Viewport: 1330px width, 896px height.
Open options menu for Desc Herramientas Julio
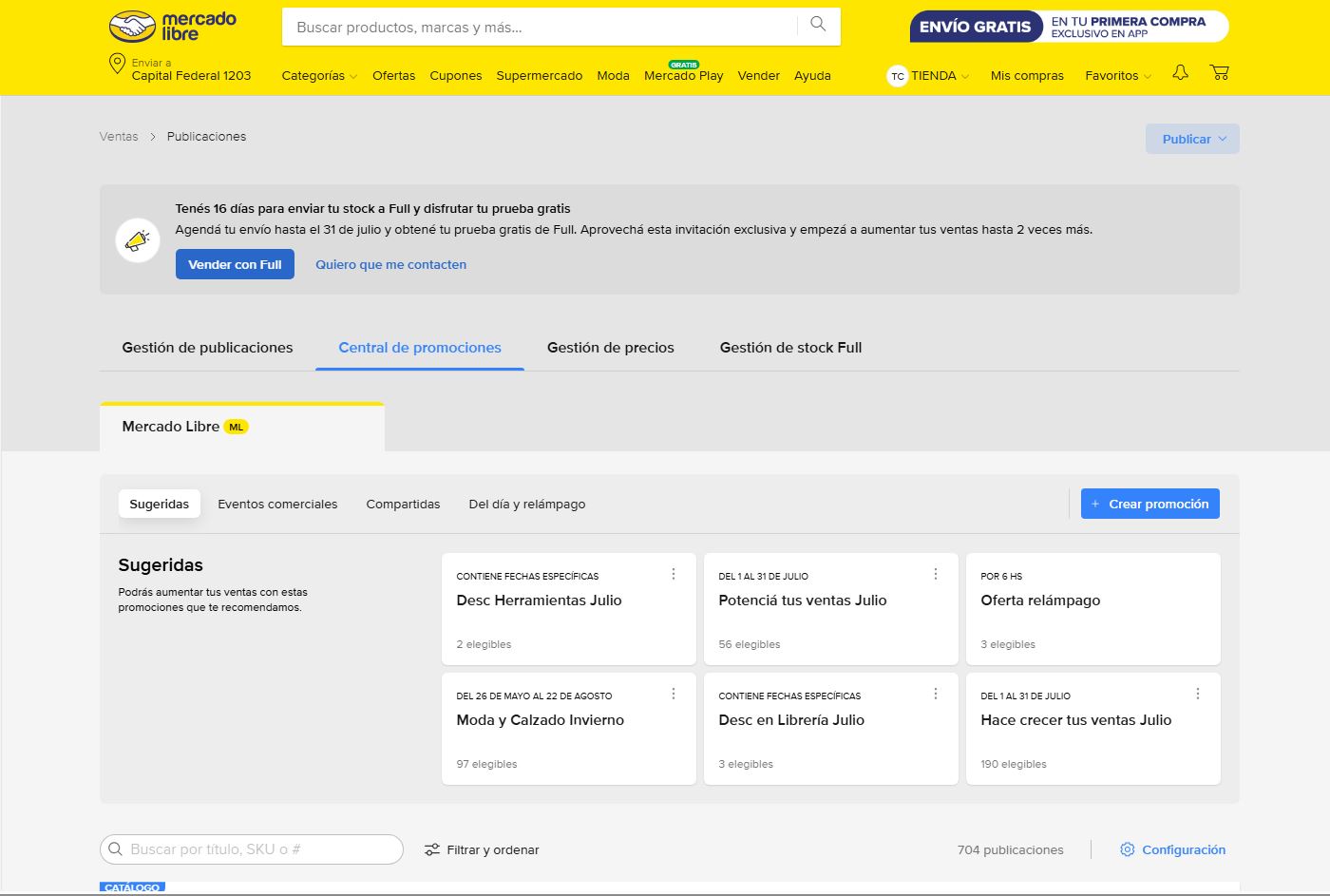[x=674, y=574]
